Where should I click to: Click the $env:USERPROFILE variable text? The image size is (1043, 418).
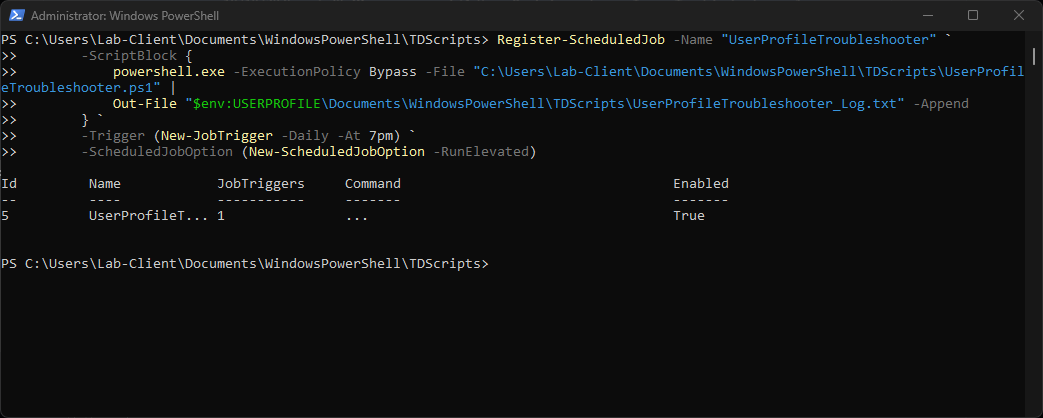coord(257,104)
